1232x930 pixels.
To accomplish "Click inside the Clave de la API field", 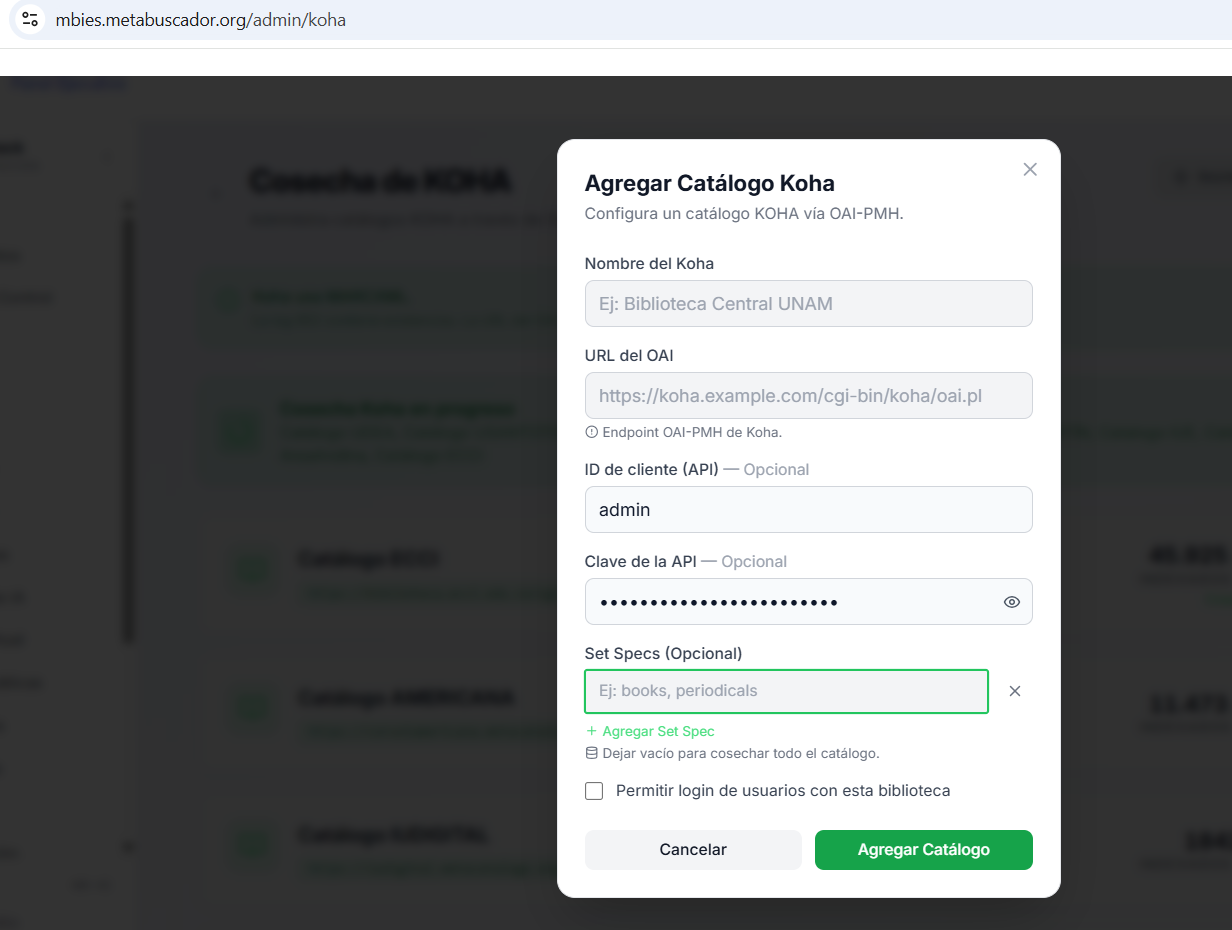I will 792,602.
